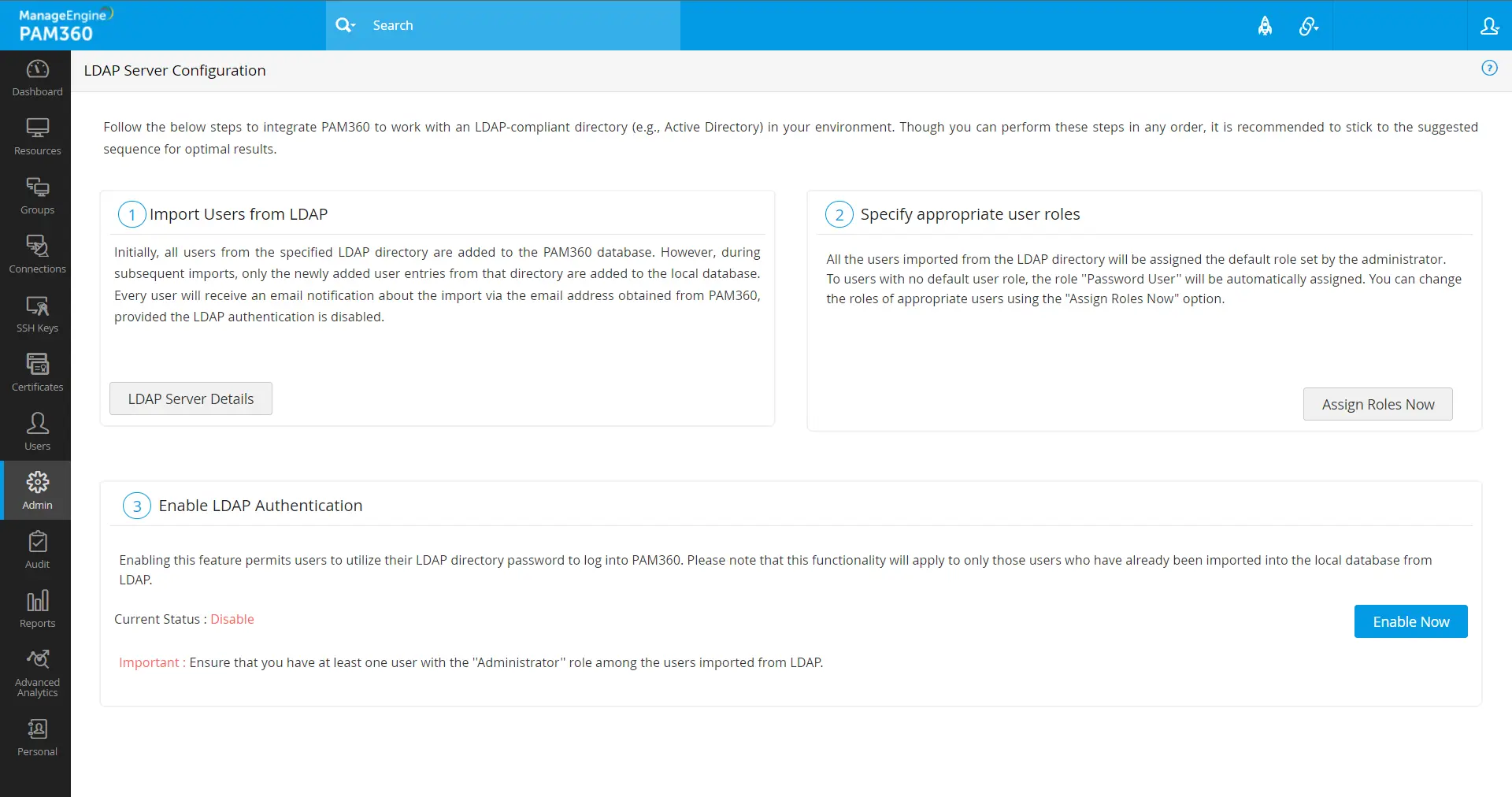This screenshot has height=797, width=1512.
Task: Click the rocket launcher icon in top bar
Action: point(1266,25)
